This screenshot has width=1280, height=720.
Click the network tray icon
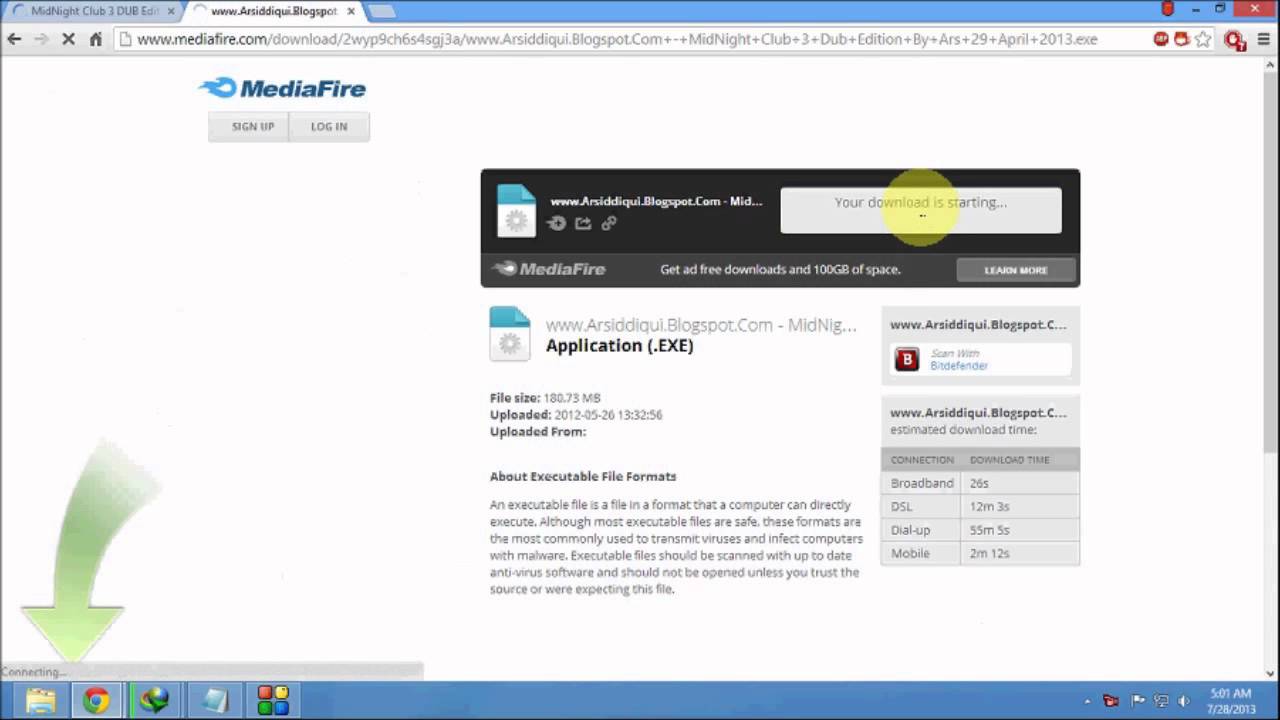click(x=1161, y=701)
